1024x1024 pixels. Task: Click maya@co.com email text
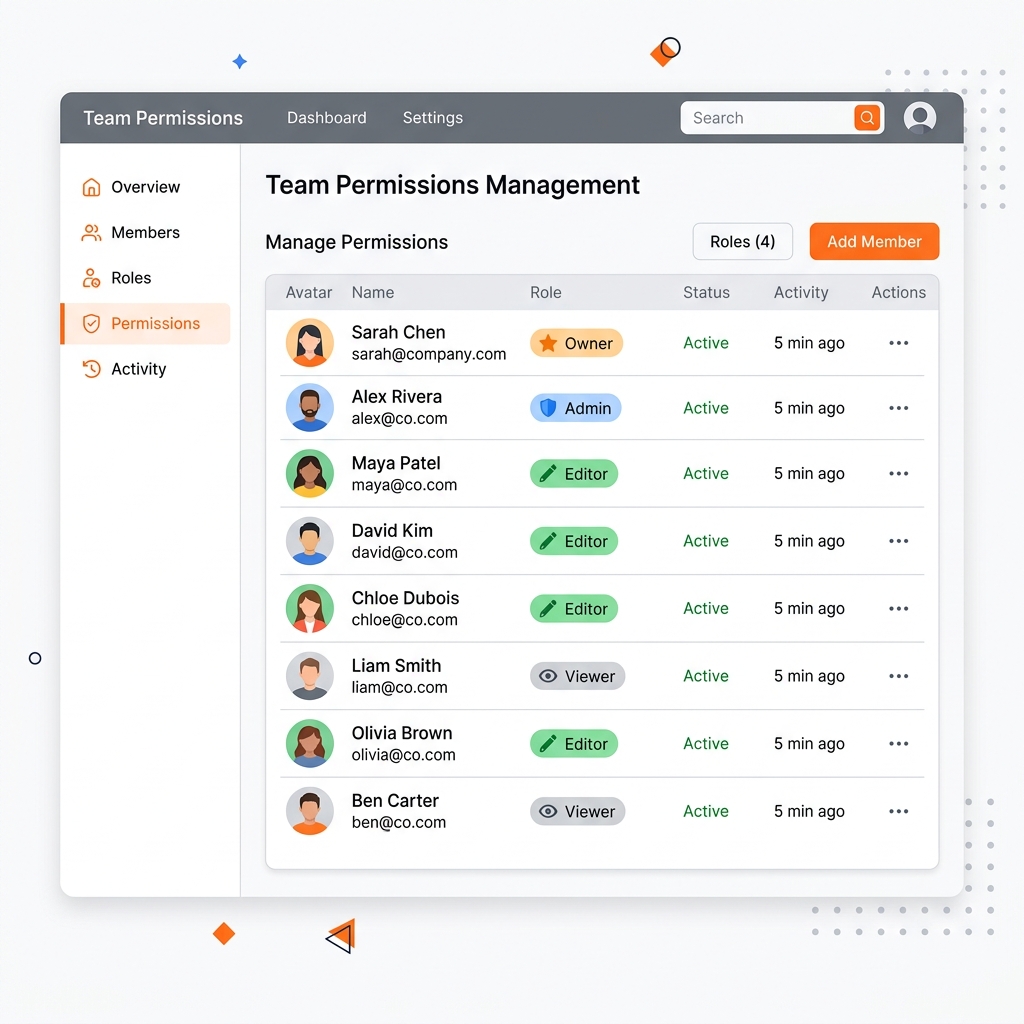coord(404,485)
